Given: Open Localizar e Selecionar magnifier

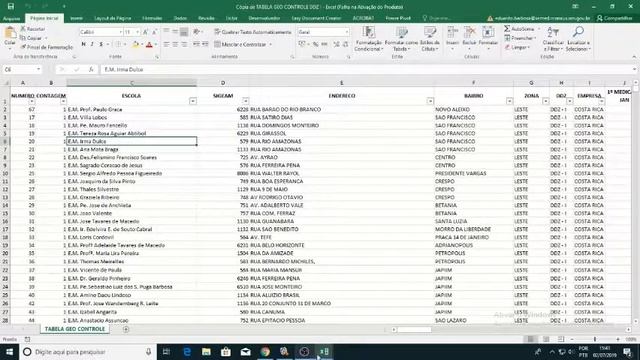Looking at the screenshot, I should coord(578,39).
